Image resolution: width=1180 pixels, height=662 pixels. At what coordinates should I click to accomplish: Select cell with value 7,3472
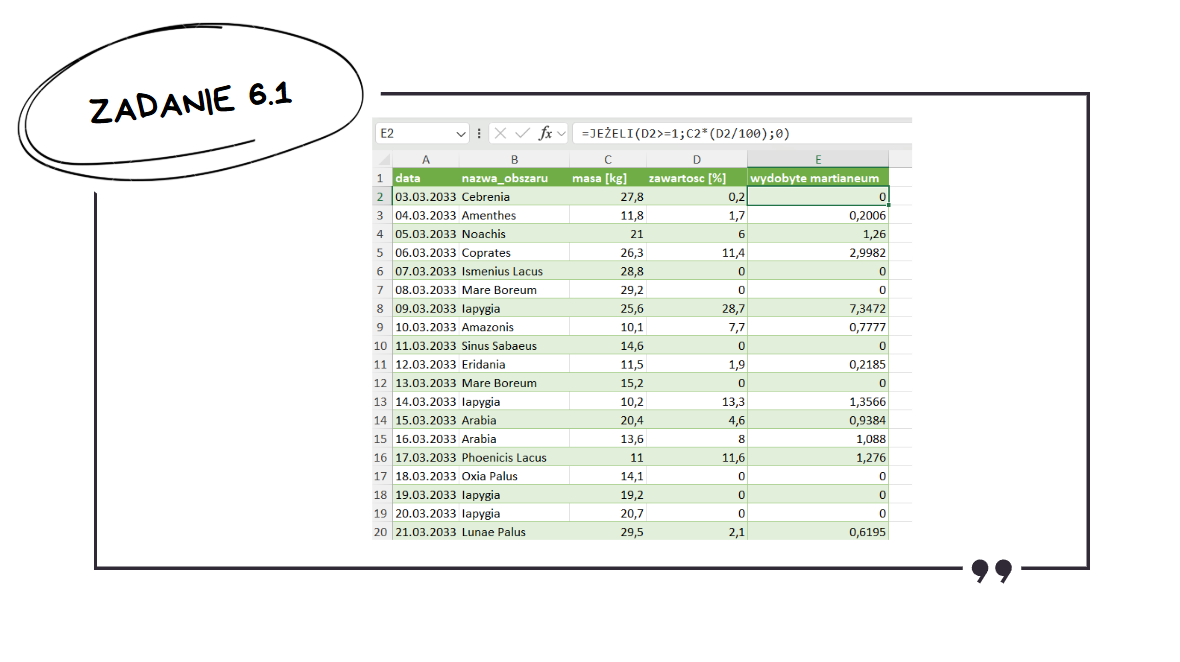(x=818, y=308)
